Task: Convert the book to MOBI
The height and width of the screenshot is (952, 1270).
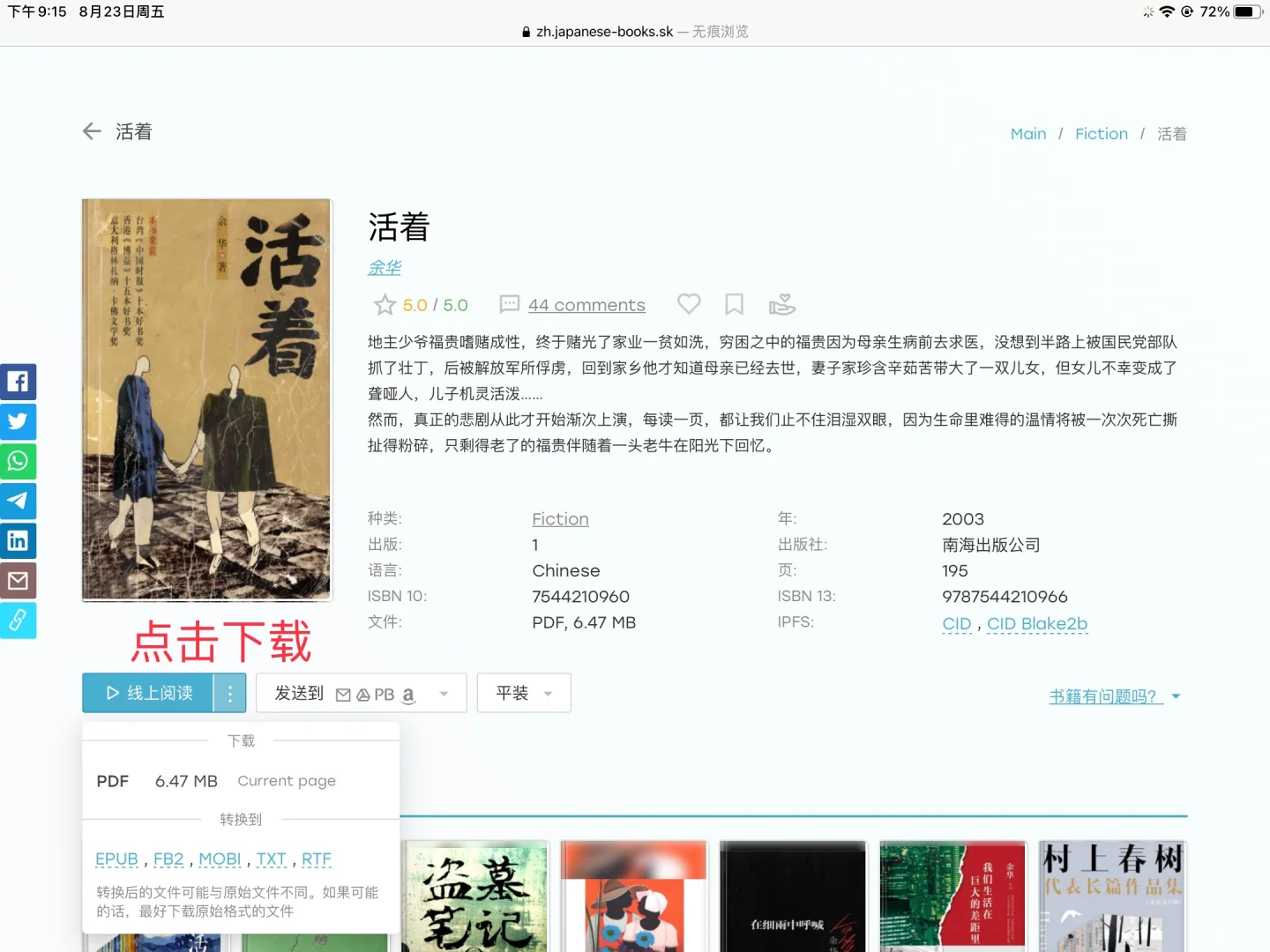Action: click(220, 859)
